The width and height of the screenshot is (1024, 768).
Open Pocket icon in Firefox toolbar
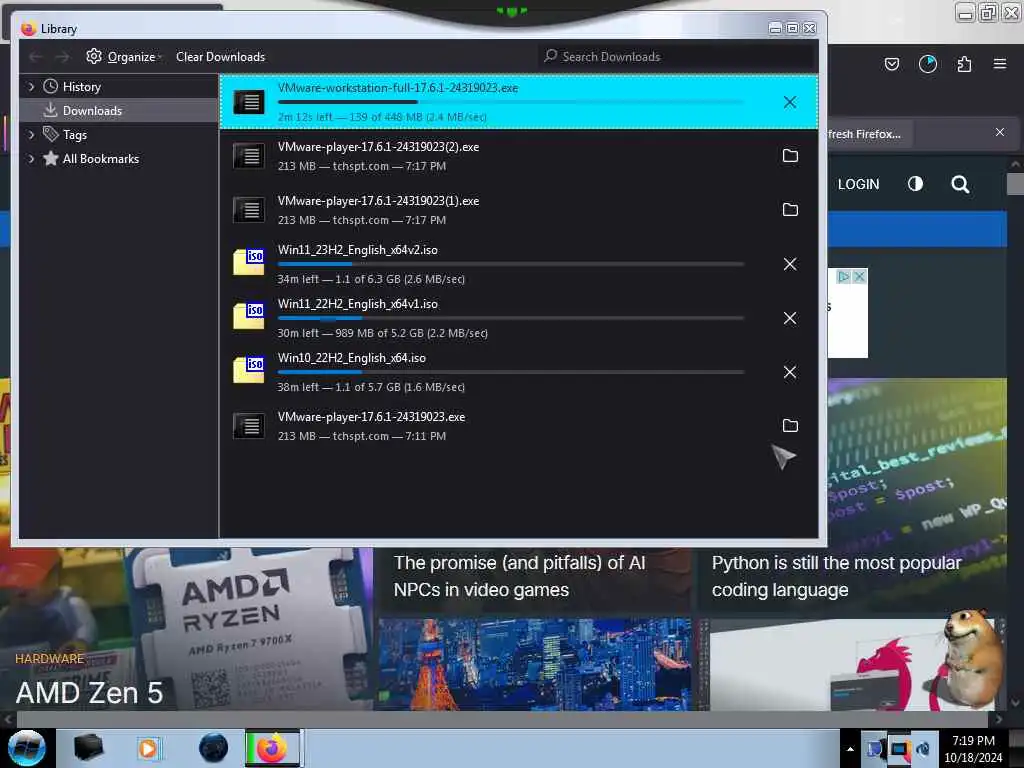point(891,64)
